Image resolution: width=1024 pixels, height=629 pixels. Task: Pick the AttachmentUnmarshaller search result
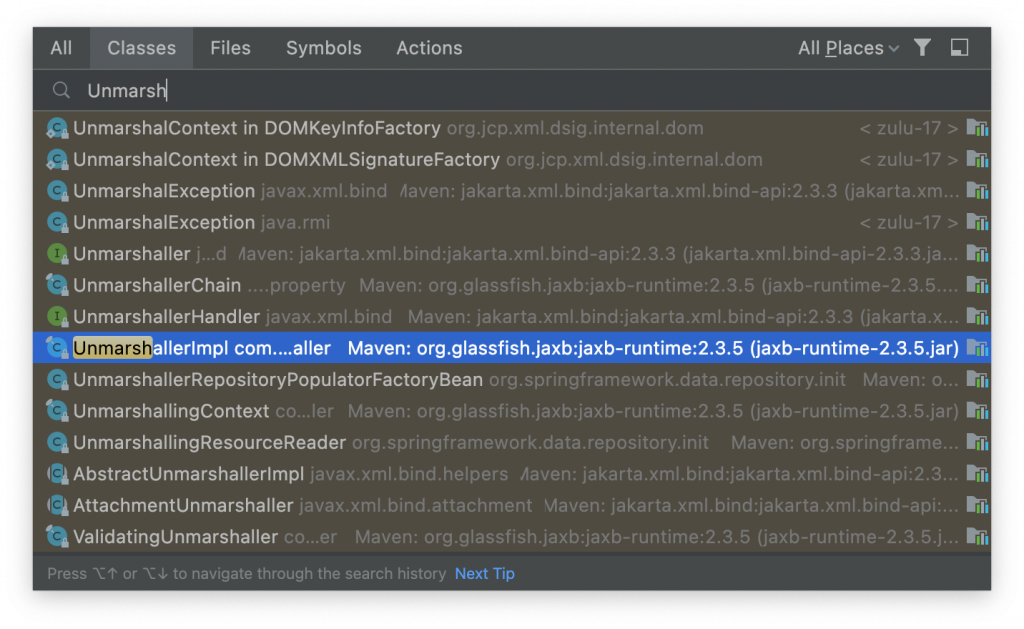[x=183, y=506]
